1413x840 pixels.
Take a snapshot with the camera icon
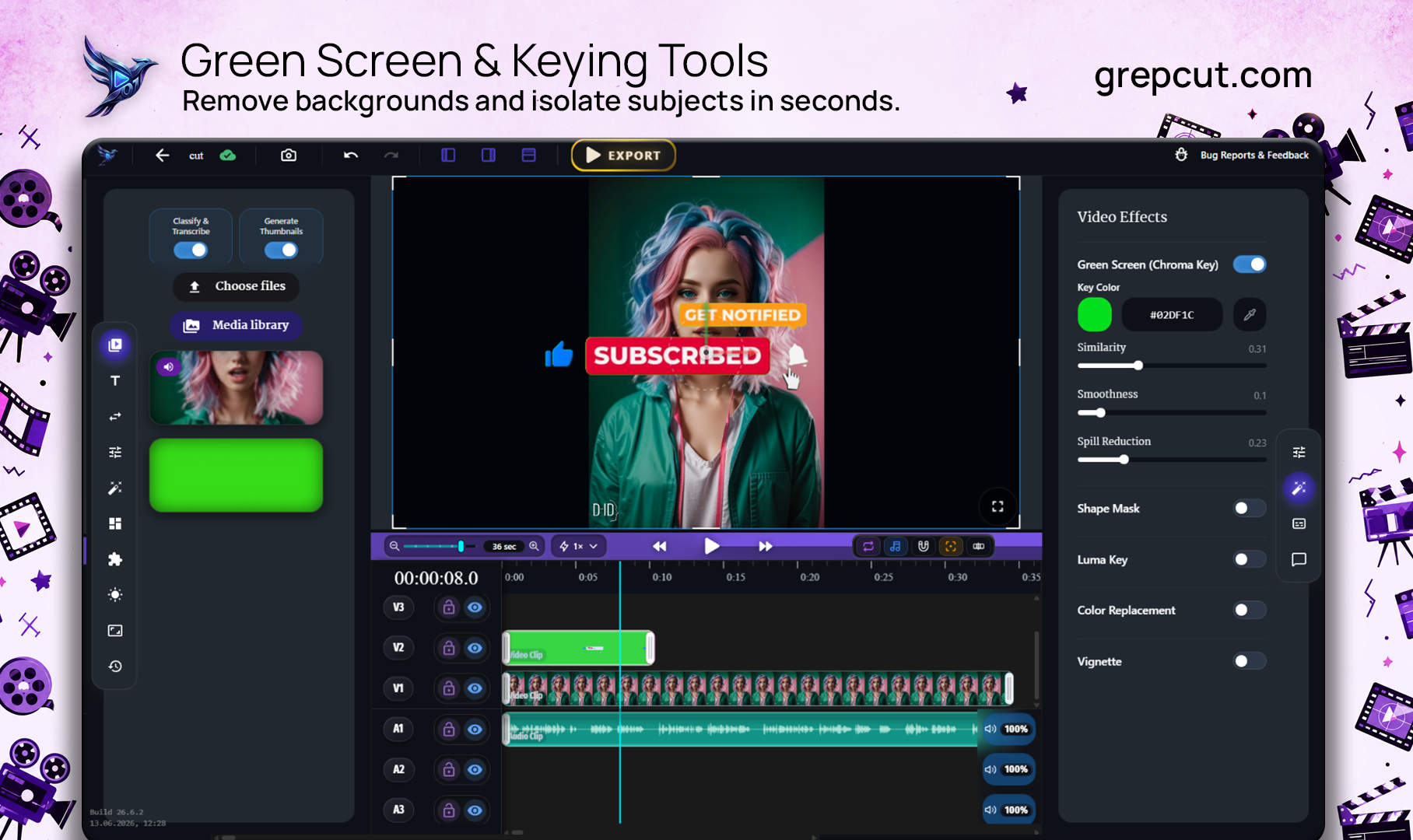pyautogui.click(x=289, y=156)
